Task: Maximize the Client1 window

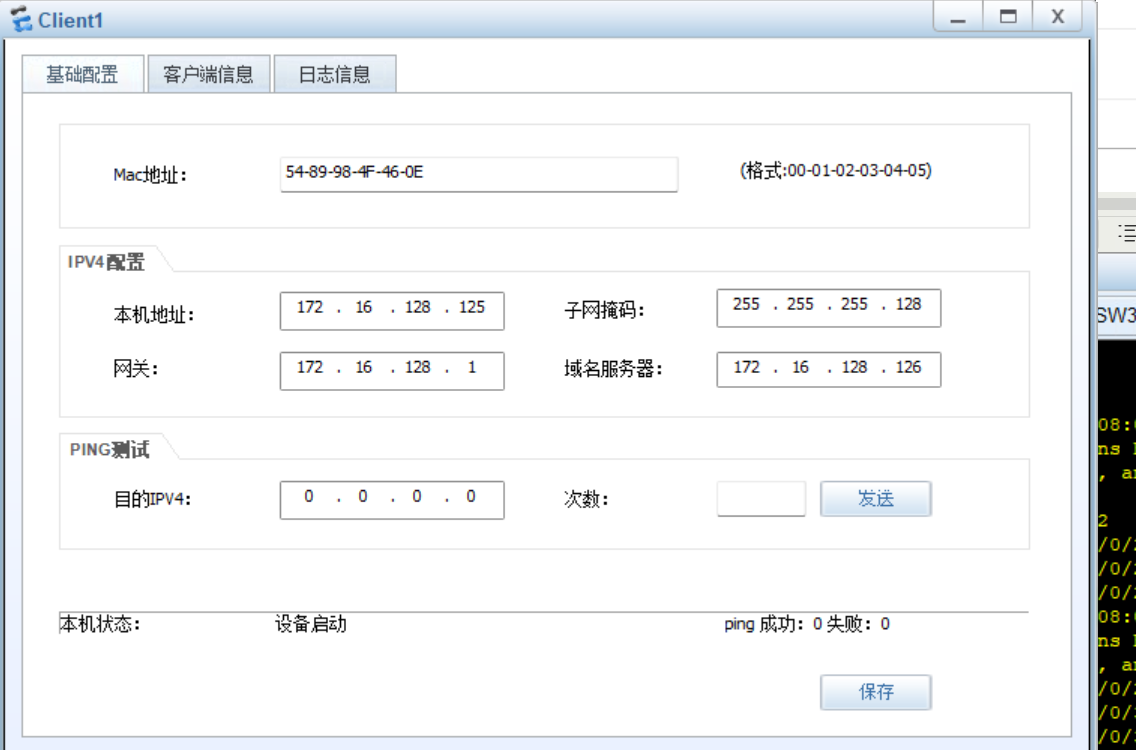Action: pos(1008,17)
